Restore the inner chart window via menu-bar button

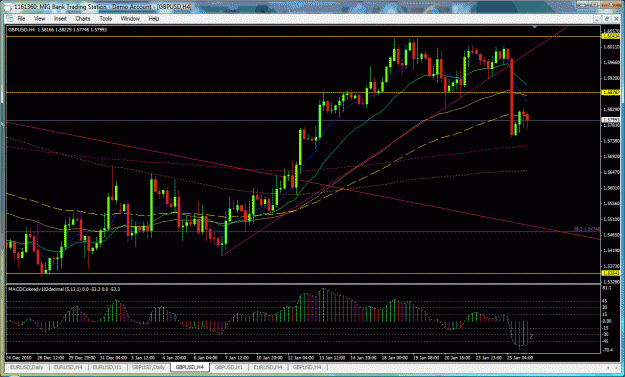pos(606,19)
